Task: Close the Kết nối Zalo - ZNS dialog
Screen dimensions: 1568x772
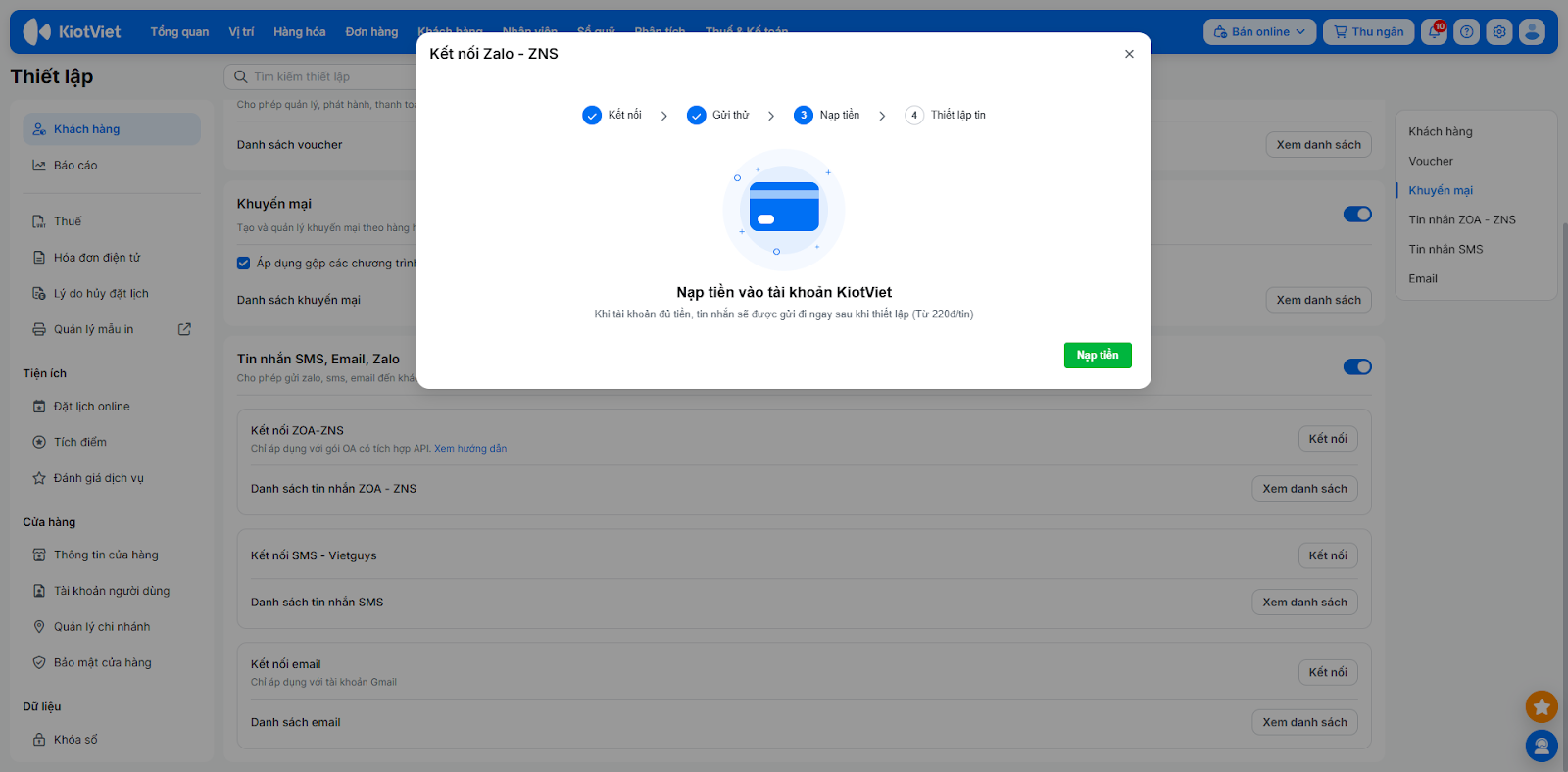Action: (1129, 54)
